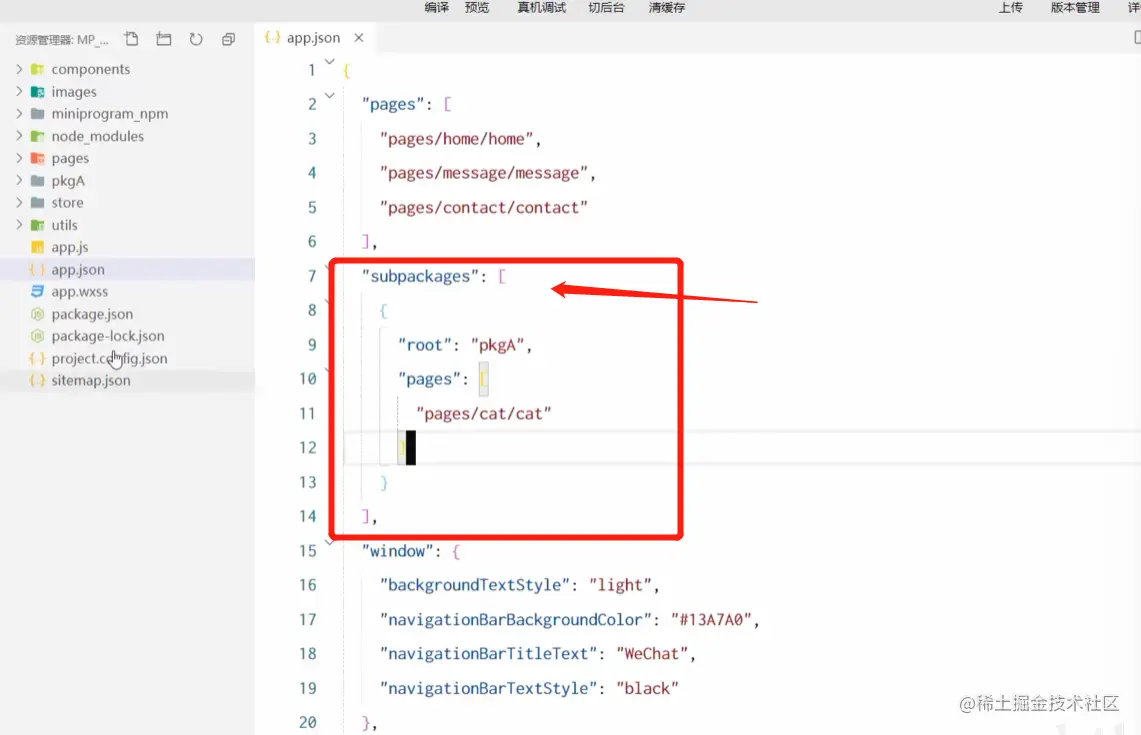Click the 切后台 background toolbar button
1141x735 pixels.
pos(606,7)
